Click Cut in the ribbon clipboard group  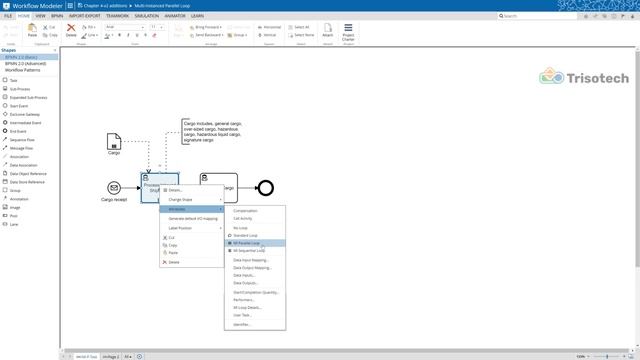coord(49,27)
